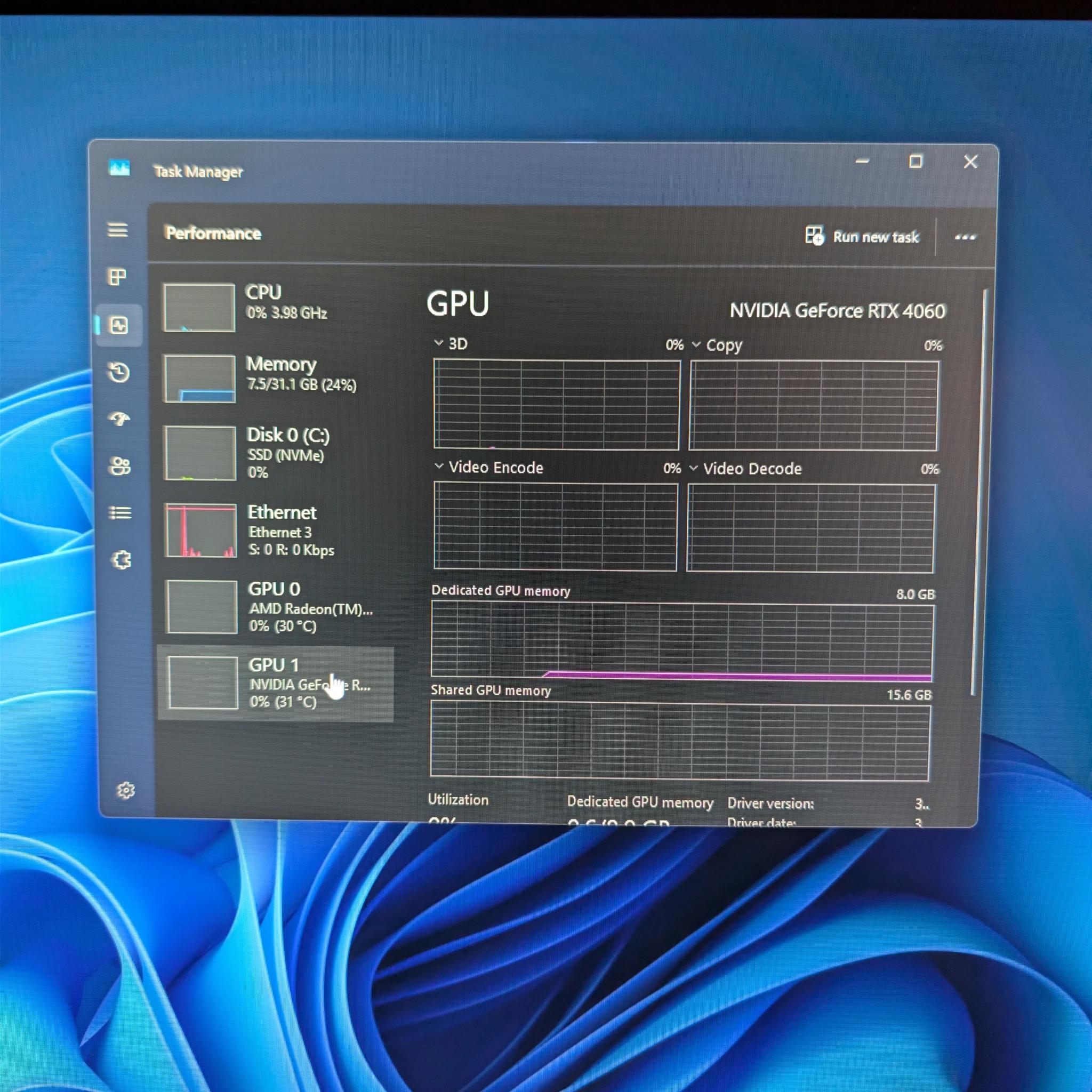Select the Memory performance item

coord(275,378)
